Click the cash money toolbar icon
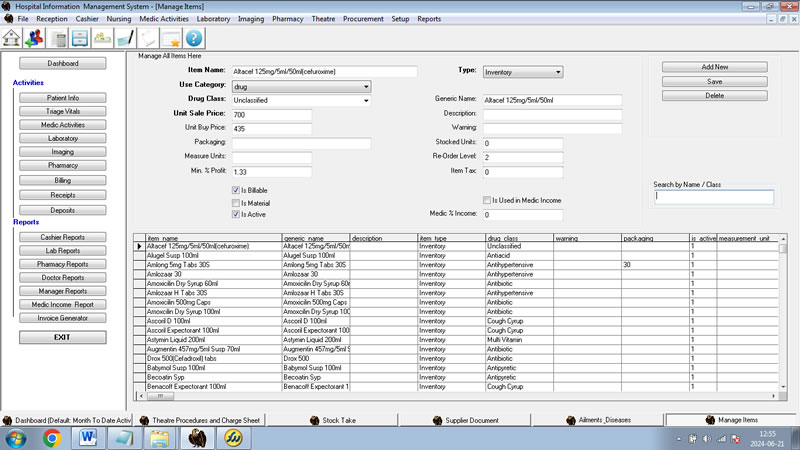Image resolution: width=800 pixels, height=450 pixels. (102, 38)
